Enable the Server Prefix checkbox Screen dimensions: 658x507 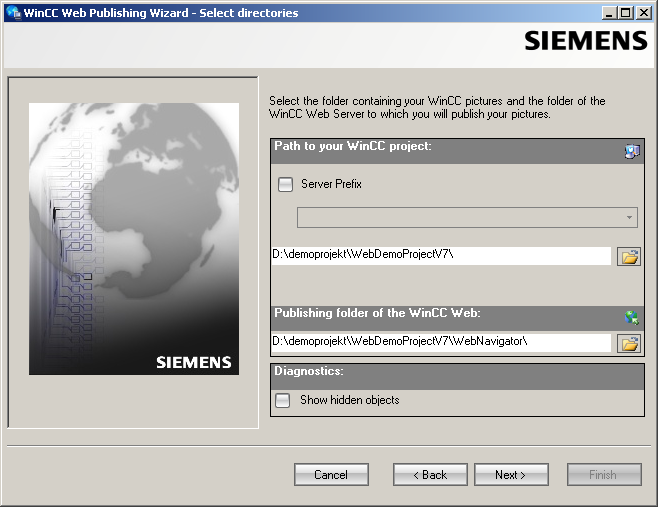pyautogui.click(x=286, y=184)
